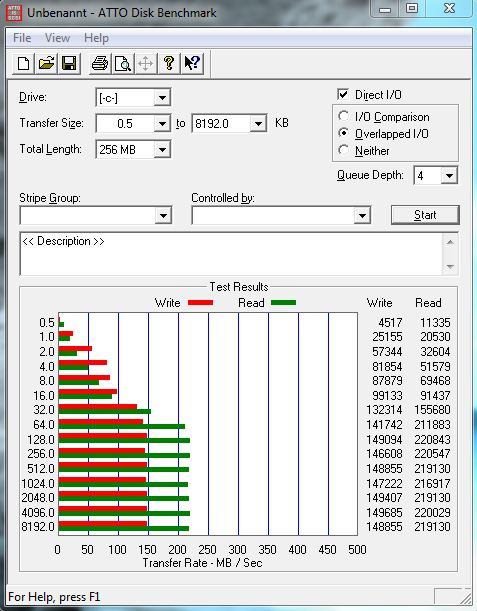Open the Queue Depth dropdown
477x611 pixels.
(435, 176)
